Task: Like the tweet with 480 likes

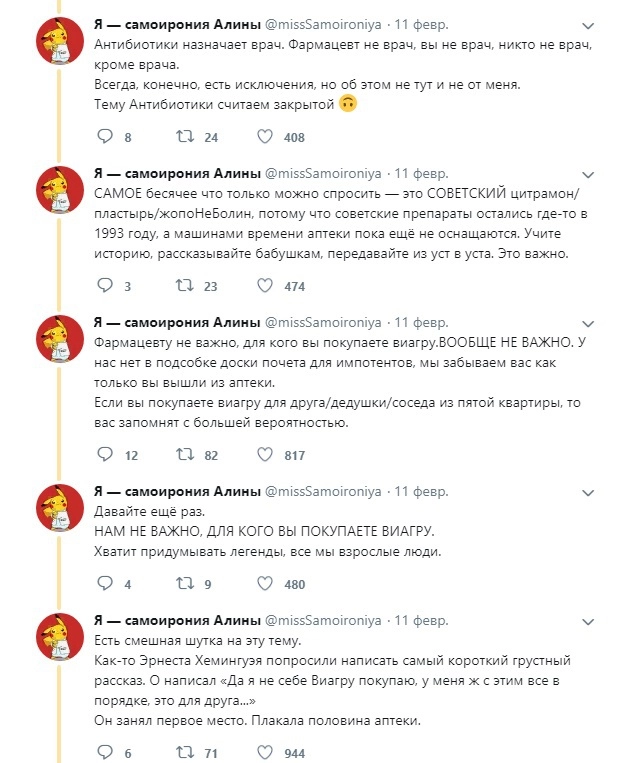Action: [265, 584]
